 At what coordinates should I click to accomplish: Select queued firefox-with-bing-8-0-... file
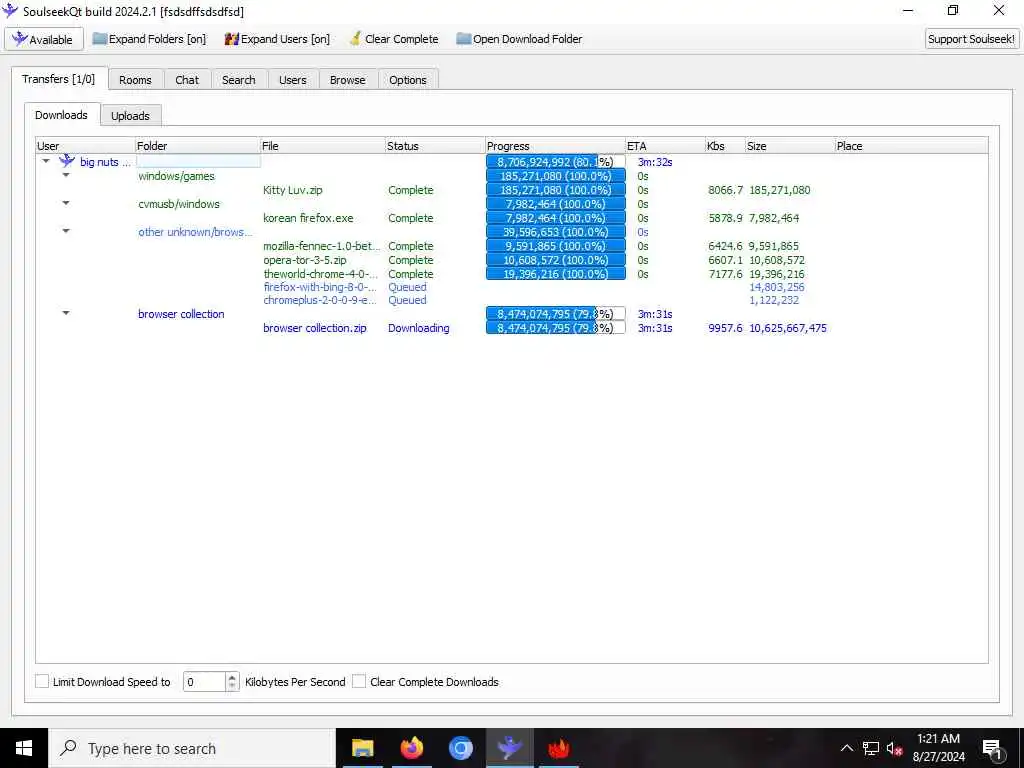tap(320, 287)
